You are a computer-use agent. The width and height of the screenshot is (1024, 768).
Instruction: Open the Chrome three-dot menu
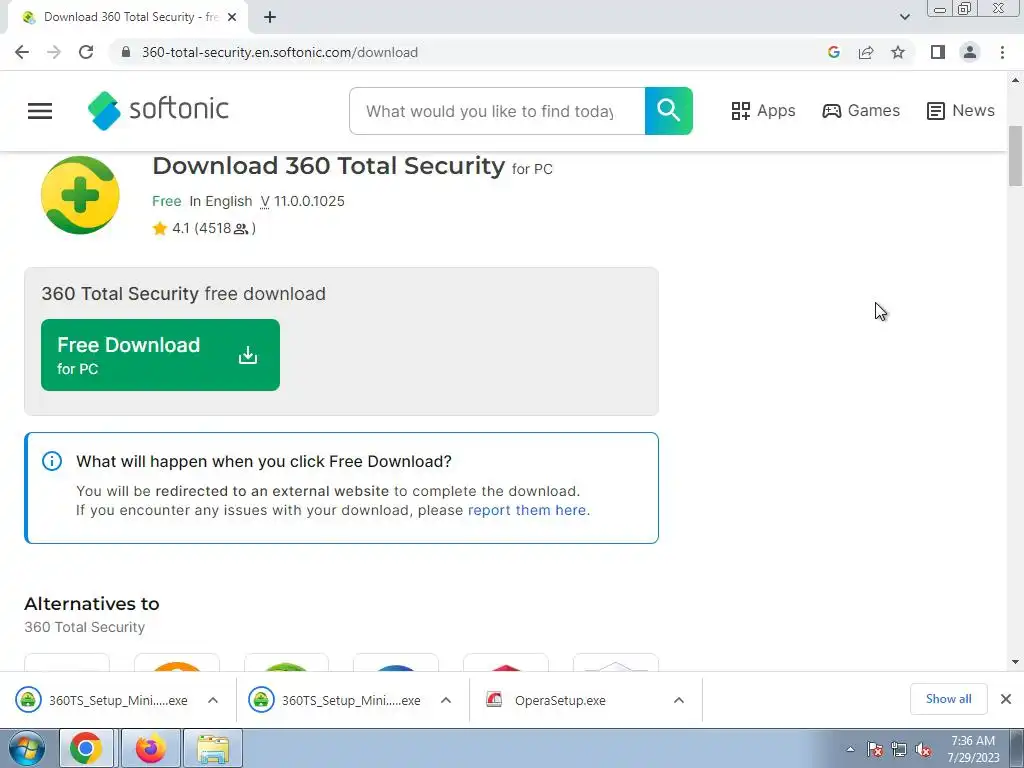pos(1002,52)
